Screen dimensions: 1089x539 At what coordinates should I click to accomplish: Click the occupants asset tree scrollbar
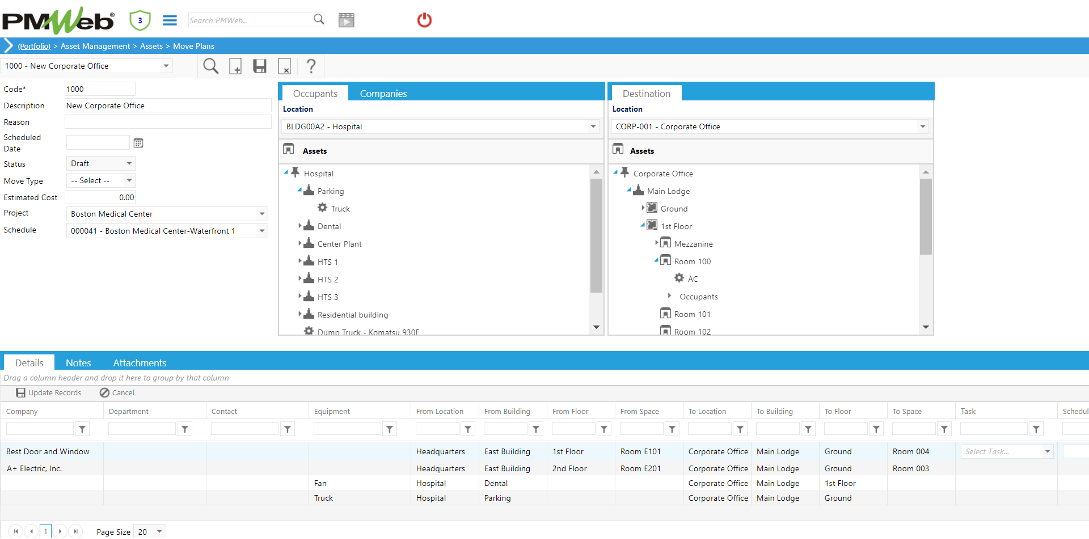pos(597,236)
